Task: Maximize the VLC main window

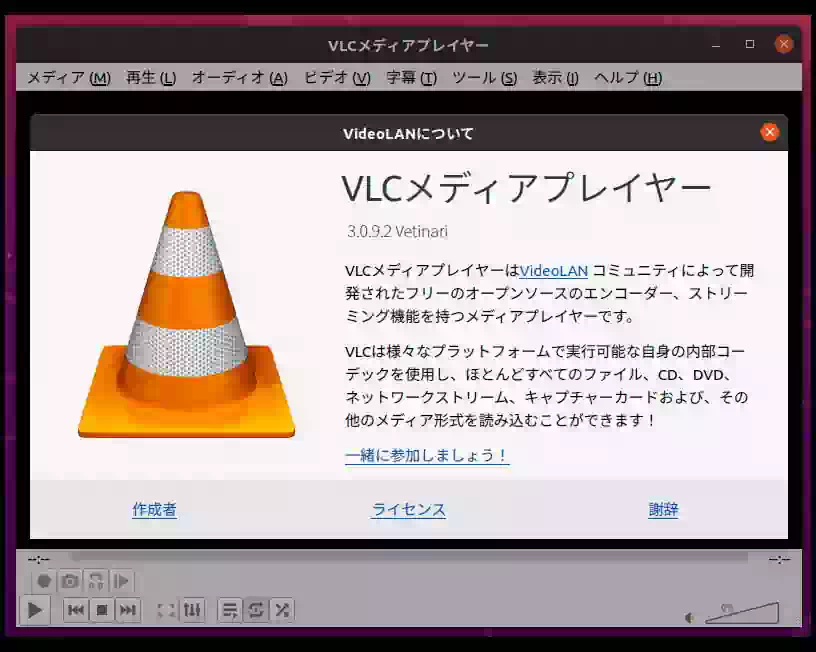Action: (750, 44)
